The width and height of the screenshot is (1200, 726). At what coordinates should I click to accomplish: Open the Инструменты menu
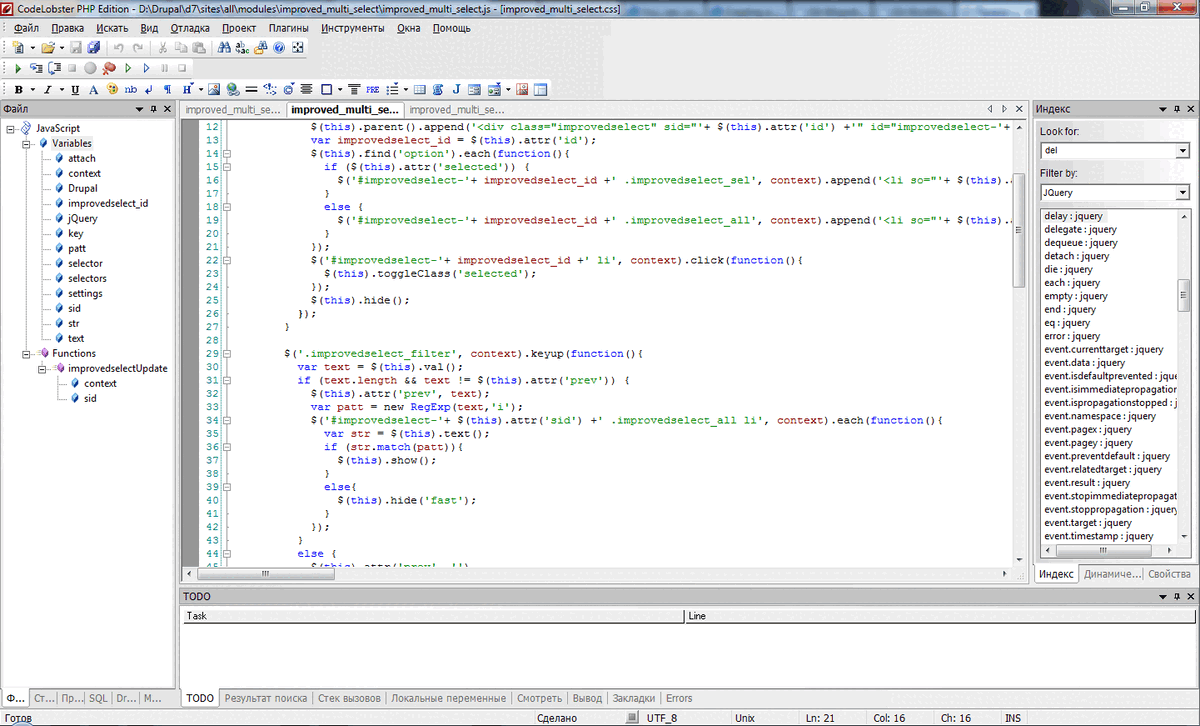[353, 28]
